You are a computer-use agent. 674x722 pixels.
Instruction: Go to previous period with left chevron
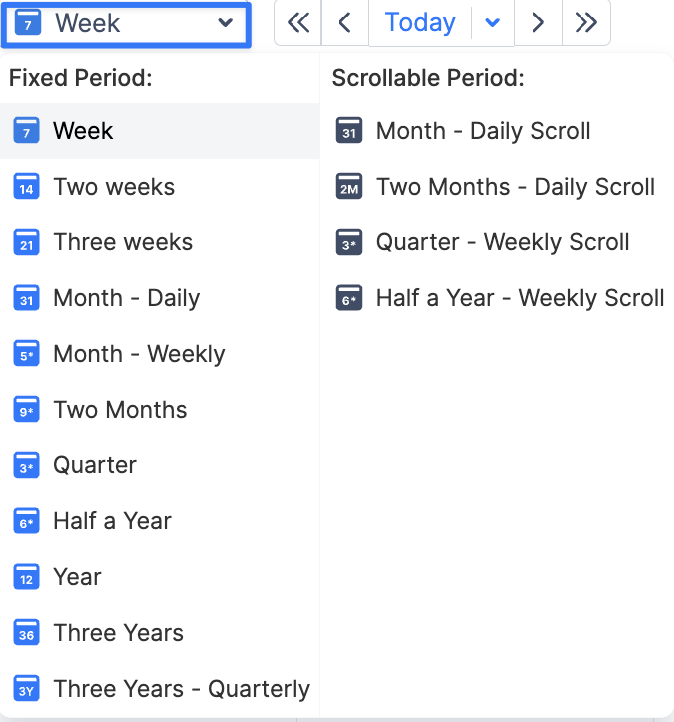[345, 23]
